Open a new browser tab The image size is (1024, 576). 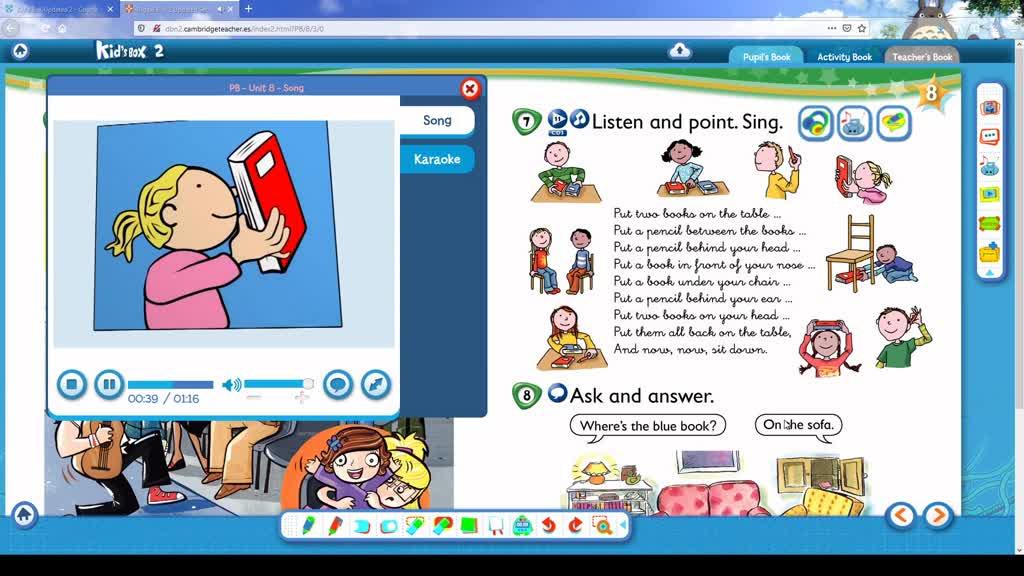248,9
